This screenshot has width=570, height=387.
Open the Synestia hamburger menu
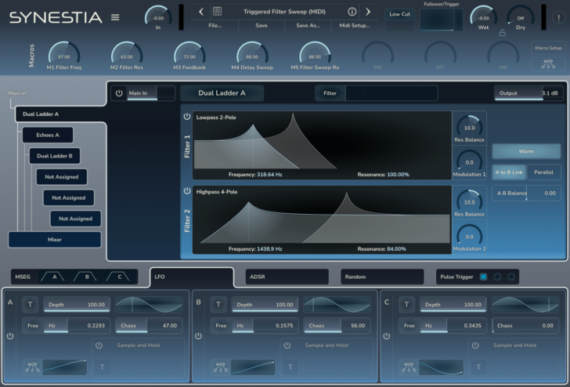point(115,17)
